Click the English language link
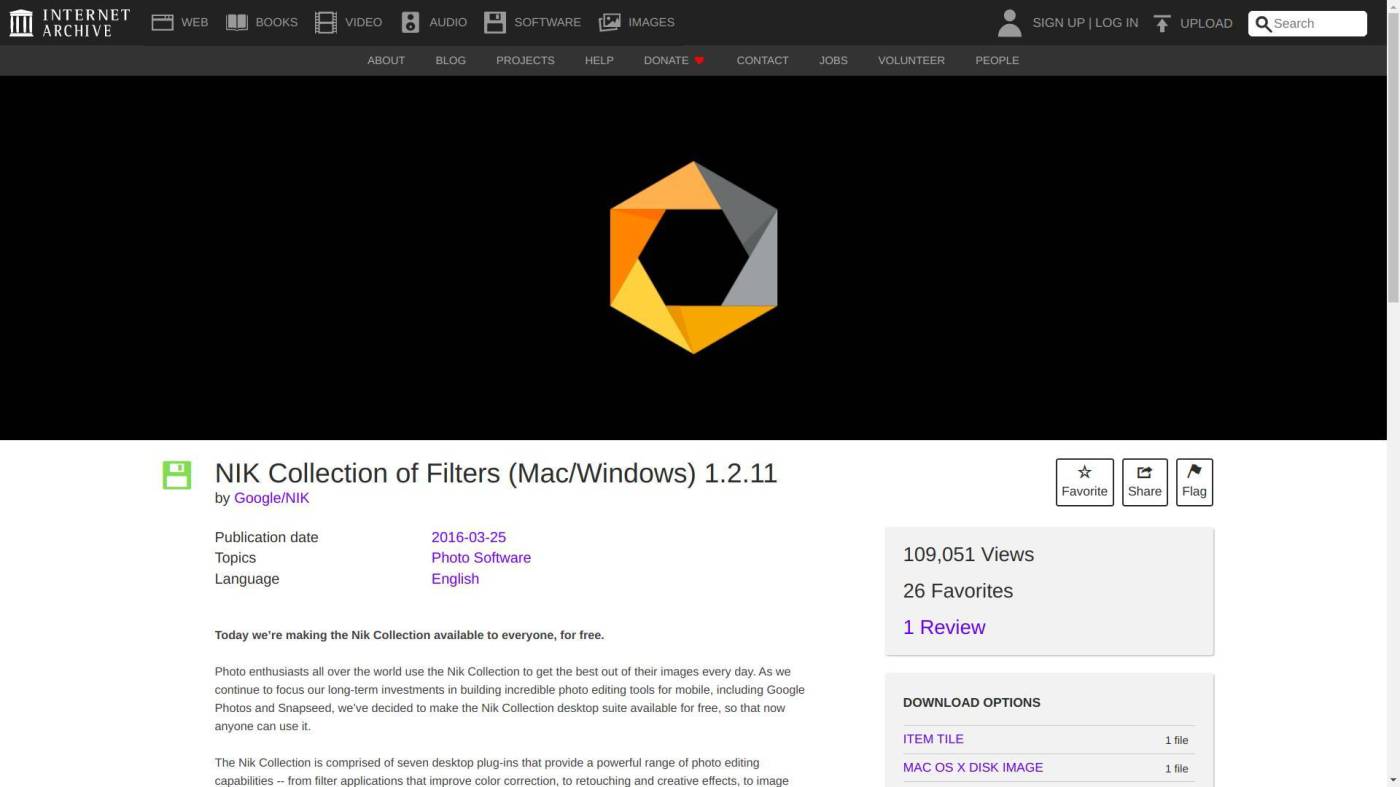 pos(455,579)
